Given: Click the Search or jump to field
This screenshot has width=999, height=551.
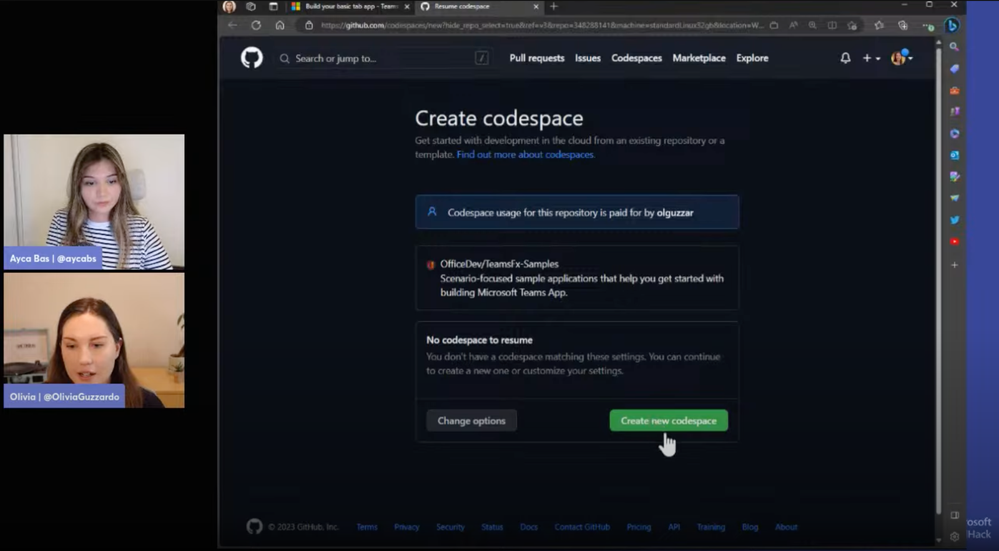Looking at the screenshot, I should [384, 58].
